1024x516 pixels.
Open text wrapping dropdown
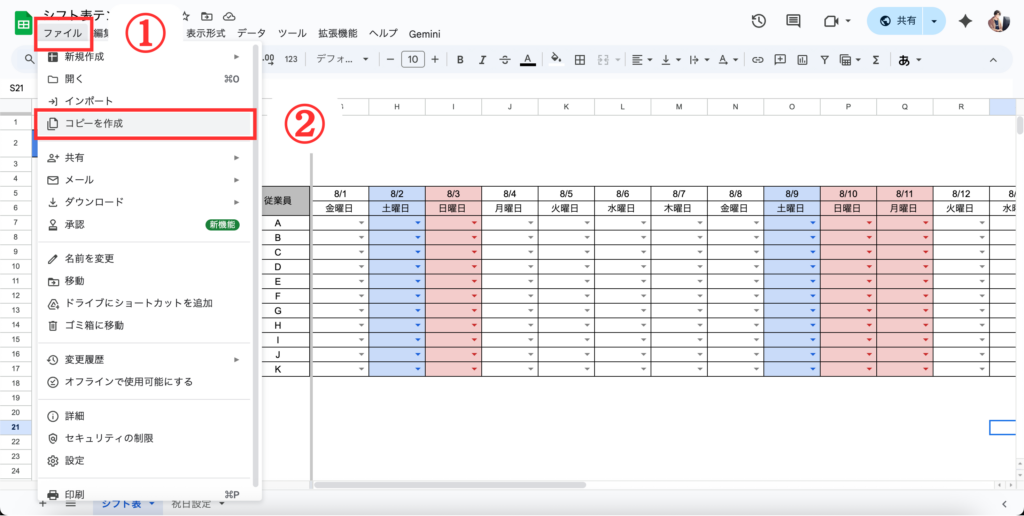tap(699, 59)
